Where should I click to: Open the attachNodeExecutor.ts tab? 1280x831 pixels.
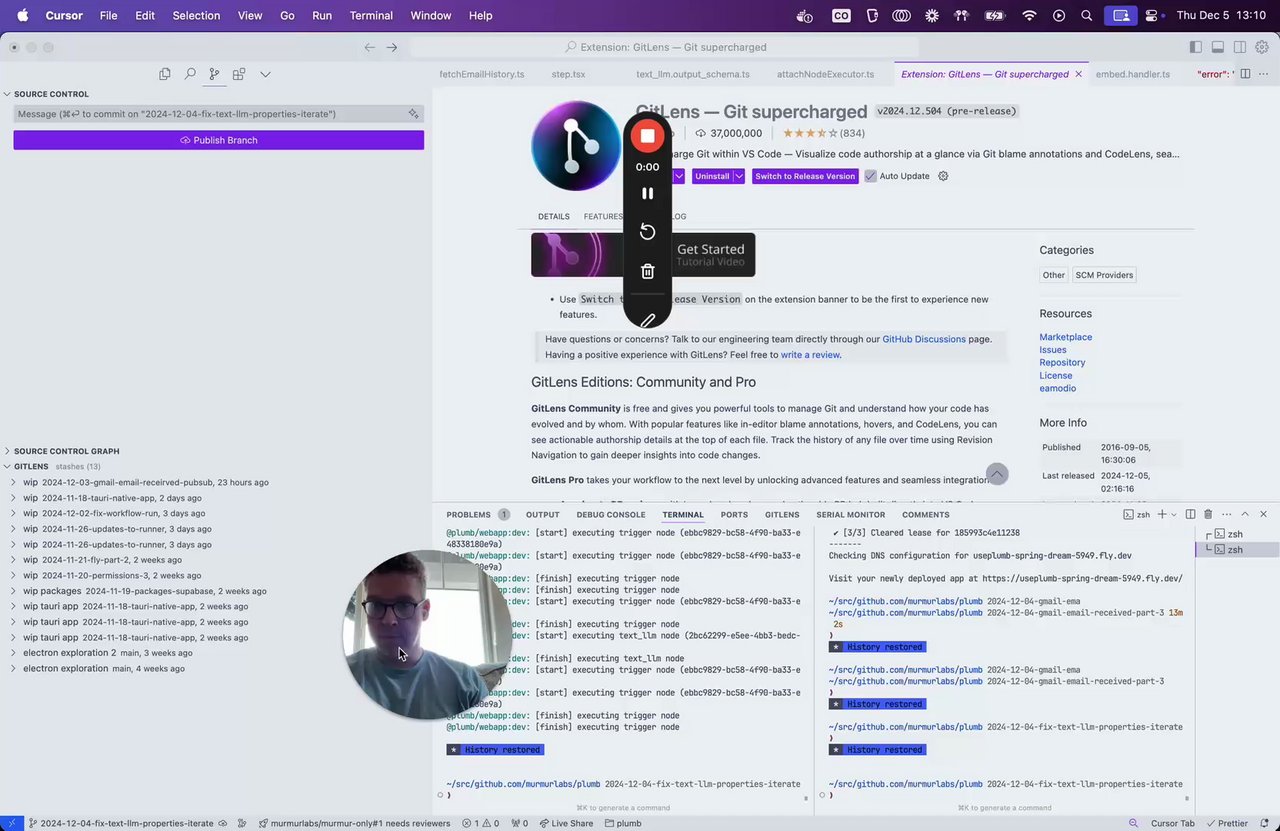pyautogui.click(x=825, y=74)
